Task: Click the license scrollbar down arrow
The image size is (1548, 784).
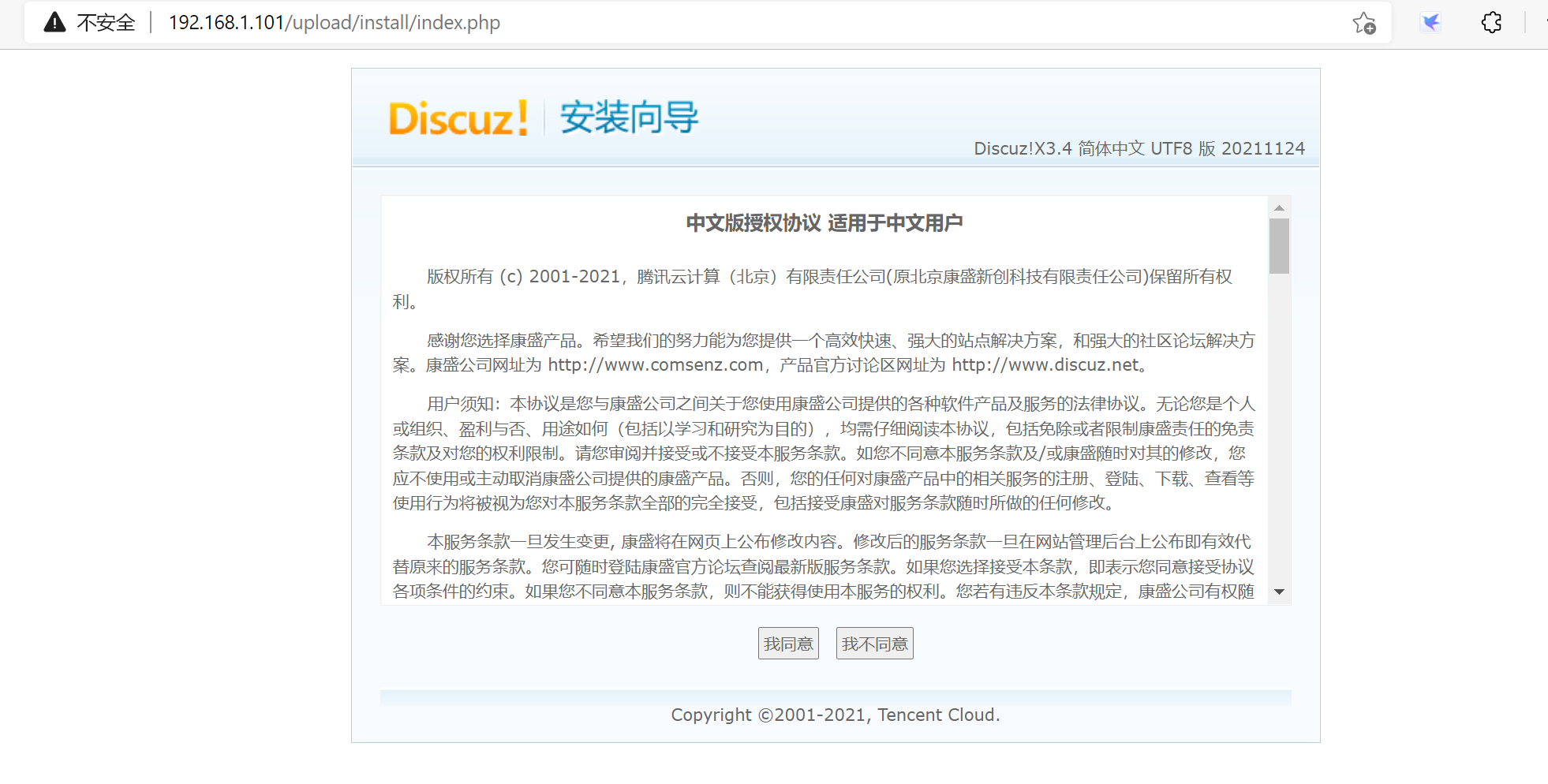Action: click(x=1279, y=592)
